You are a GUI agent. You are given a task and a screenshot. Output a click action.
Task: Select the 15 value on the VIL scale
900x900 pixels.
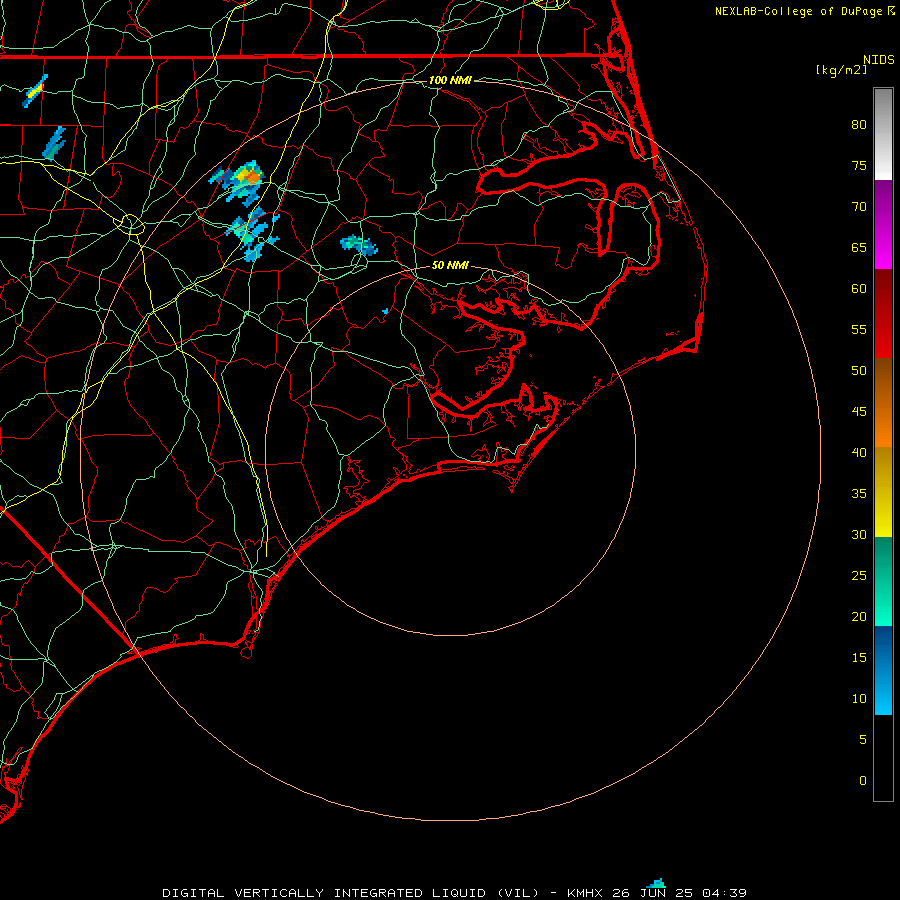pyautogui.click(x=859, y=658)
